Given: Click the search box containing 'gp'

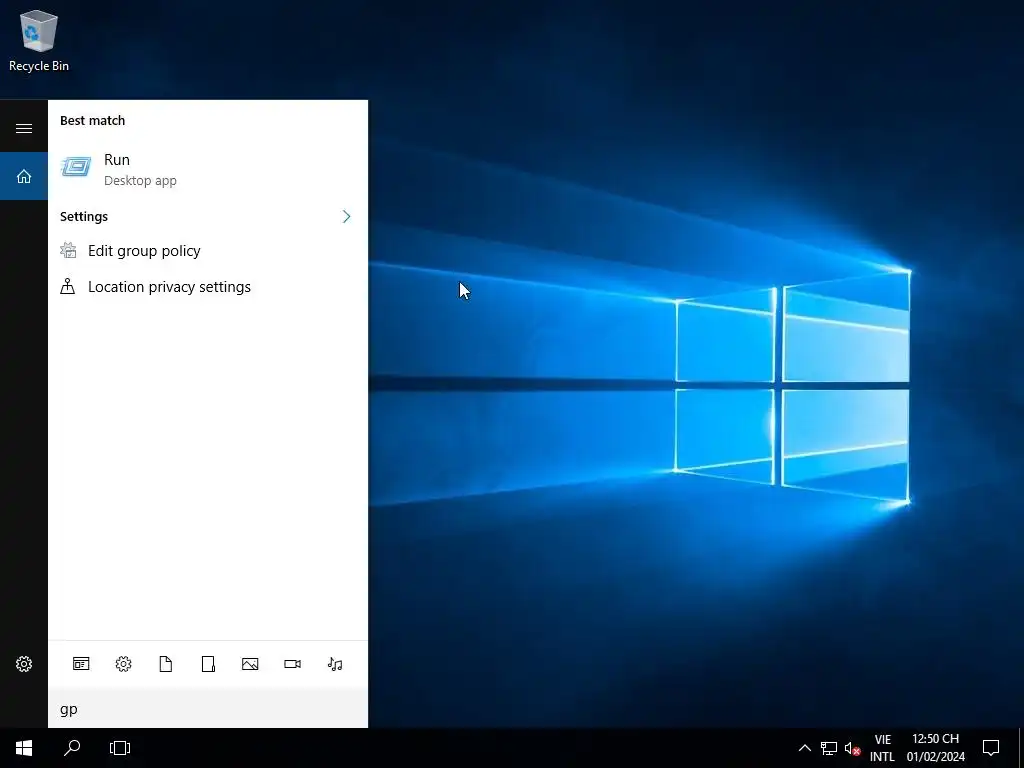Looking at the screenshot, I should coord(208,709).
